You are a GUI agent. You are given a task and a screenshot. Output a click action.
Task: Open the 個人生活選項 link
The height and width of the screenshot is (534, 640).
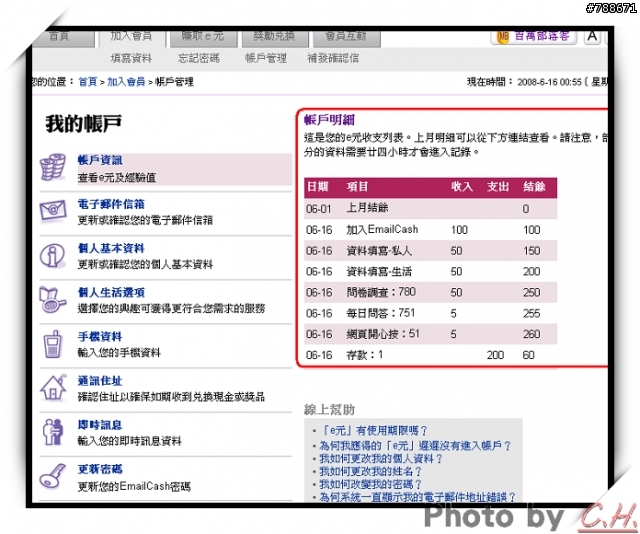pyautogui.click(x=111, y=293)
